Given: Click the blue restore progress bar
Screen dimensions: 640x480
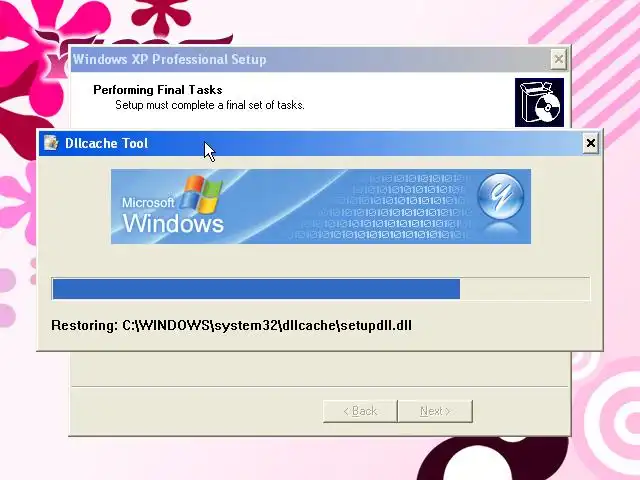Looking at the screenshot, I should (321, 289).
